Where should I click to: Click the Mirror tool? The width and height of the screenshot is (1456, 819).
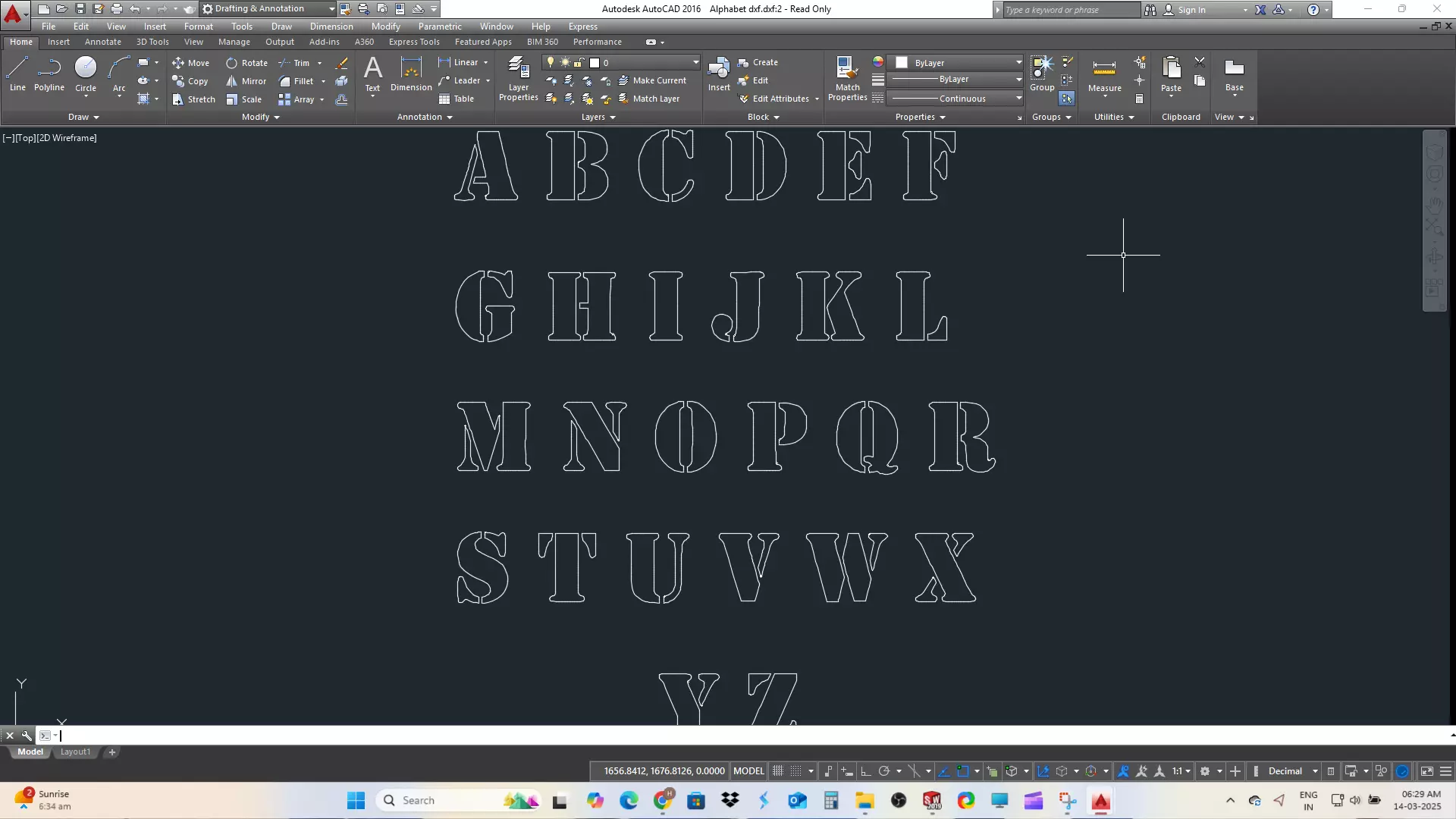click(x=246, y=81)
